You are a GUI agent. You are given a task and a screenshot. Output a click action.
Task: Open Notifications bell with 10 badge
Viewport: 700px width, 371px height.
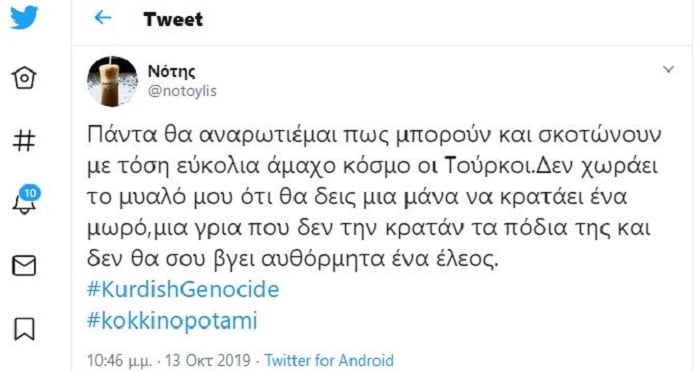pos(25,200)
